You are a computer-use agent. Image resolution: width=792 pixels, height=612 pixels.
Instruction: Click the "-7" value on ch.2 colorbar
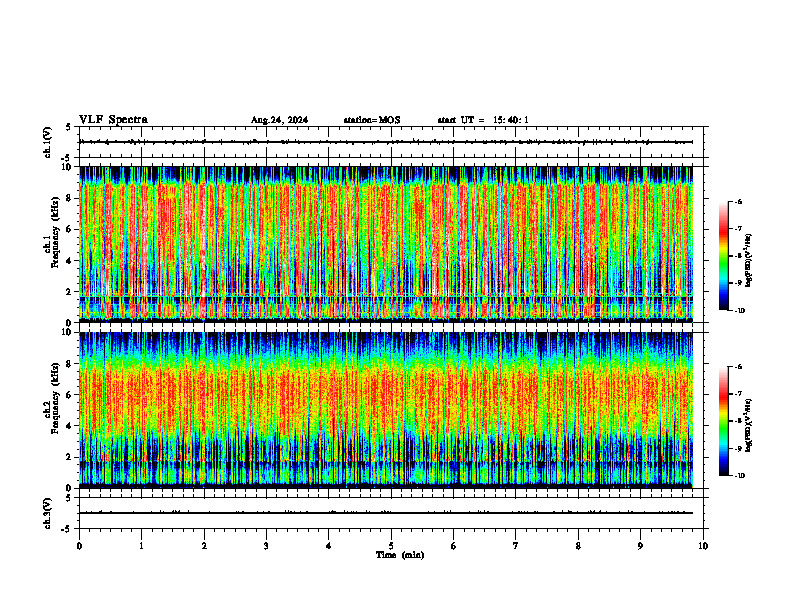(x=738, y=394)
